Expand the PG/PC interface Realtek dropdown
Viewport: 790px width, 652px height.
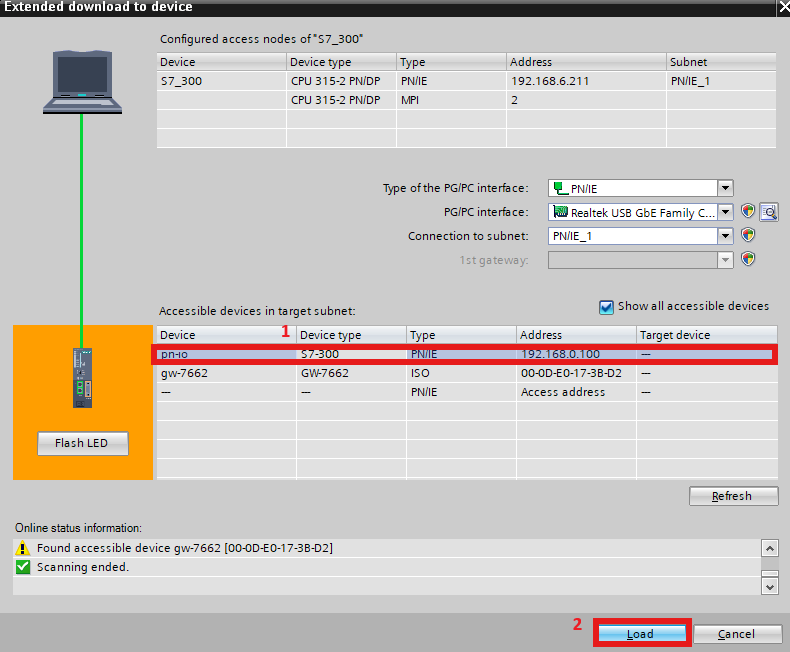coord(725,212)
